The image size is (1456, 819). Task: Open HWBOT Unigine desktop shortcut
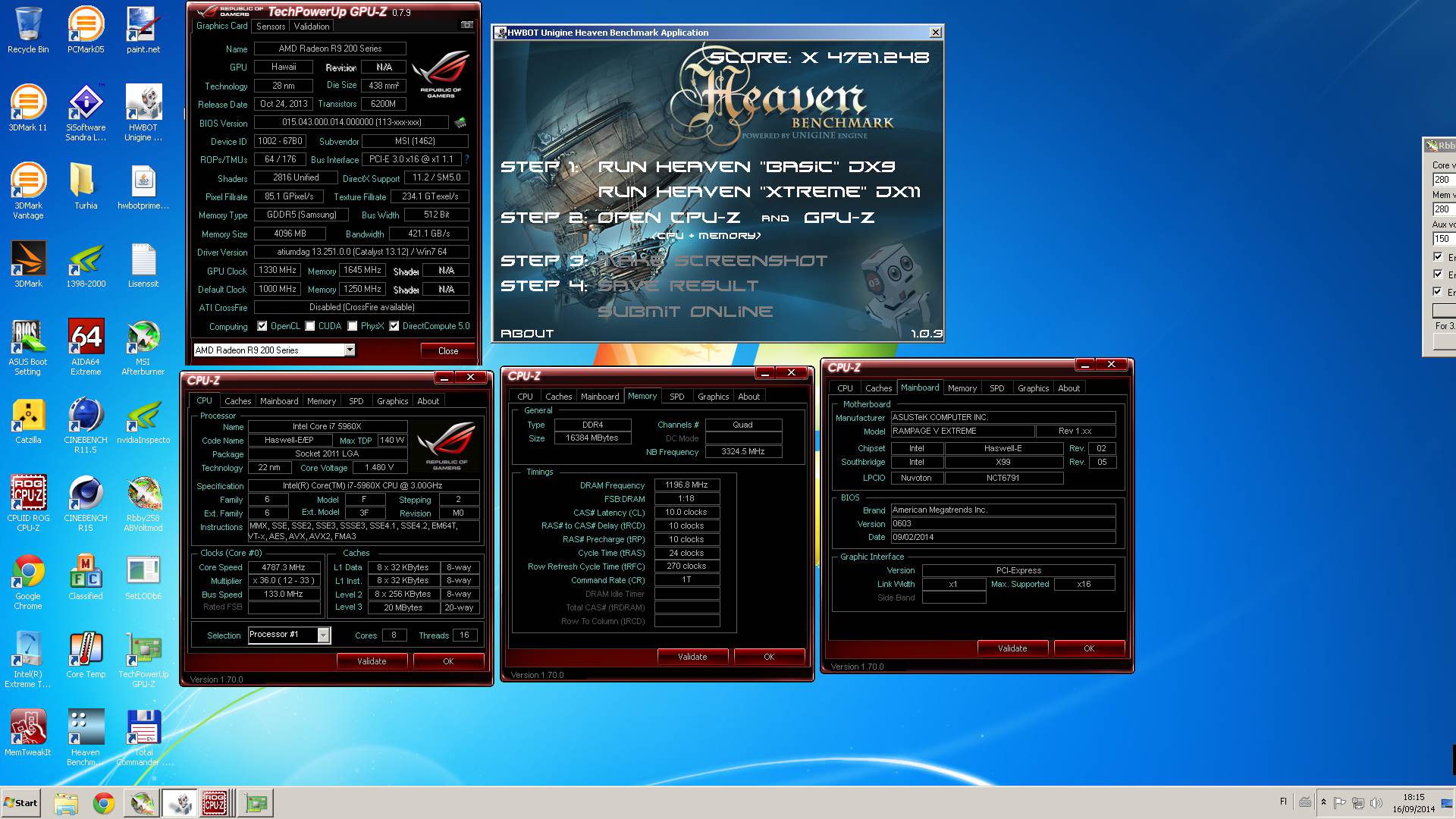coord(143,112)
